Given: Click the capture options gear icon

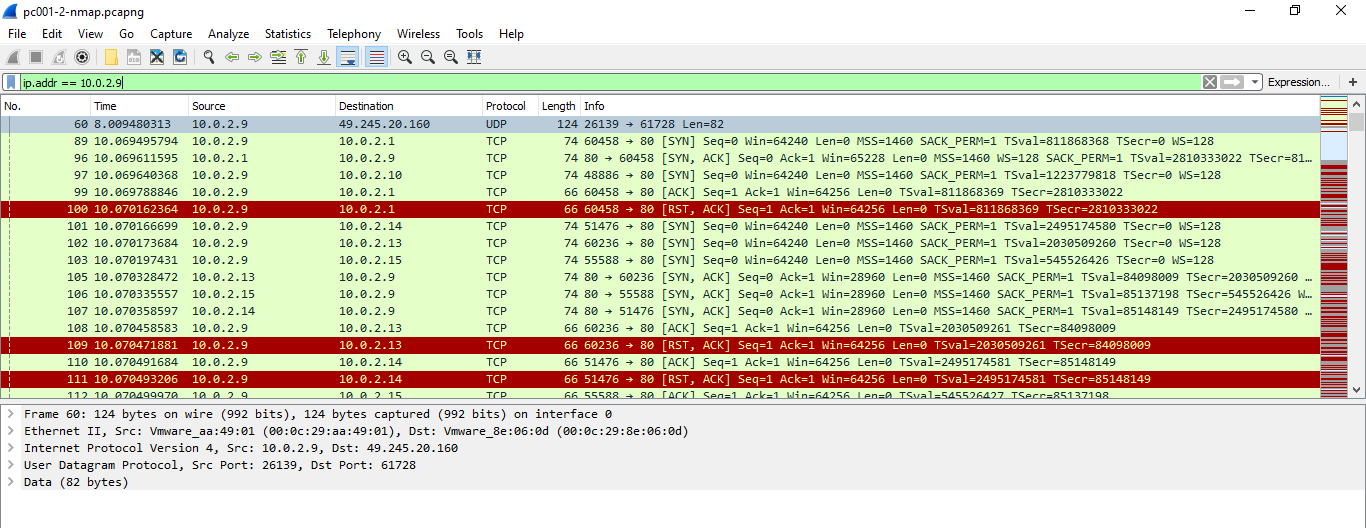Looking at the screenshot, I should tap(82, 57).
